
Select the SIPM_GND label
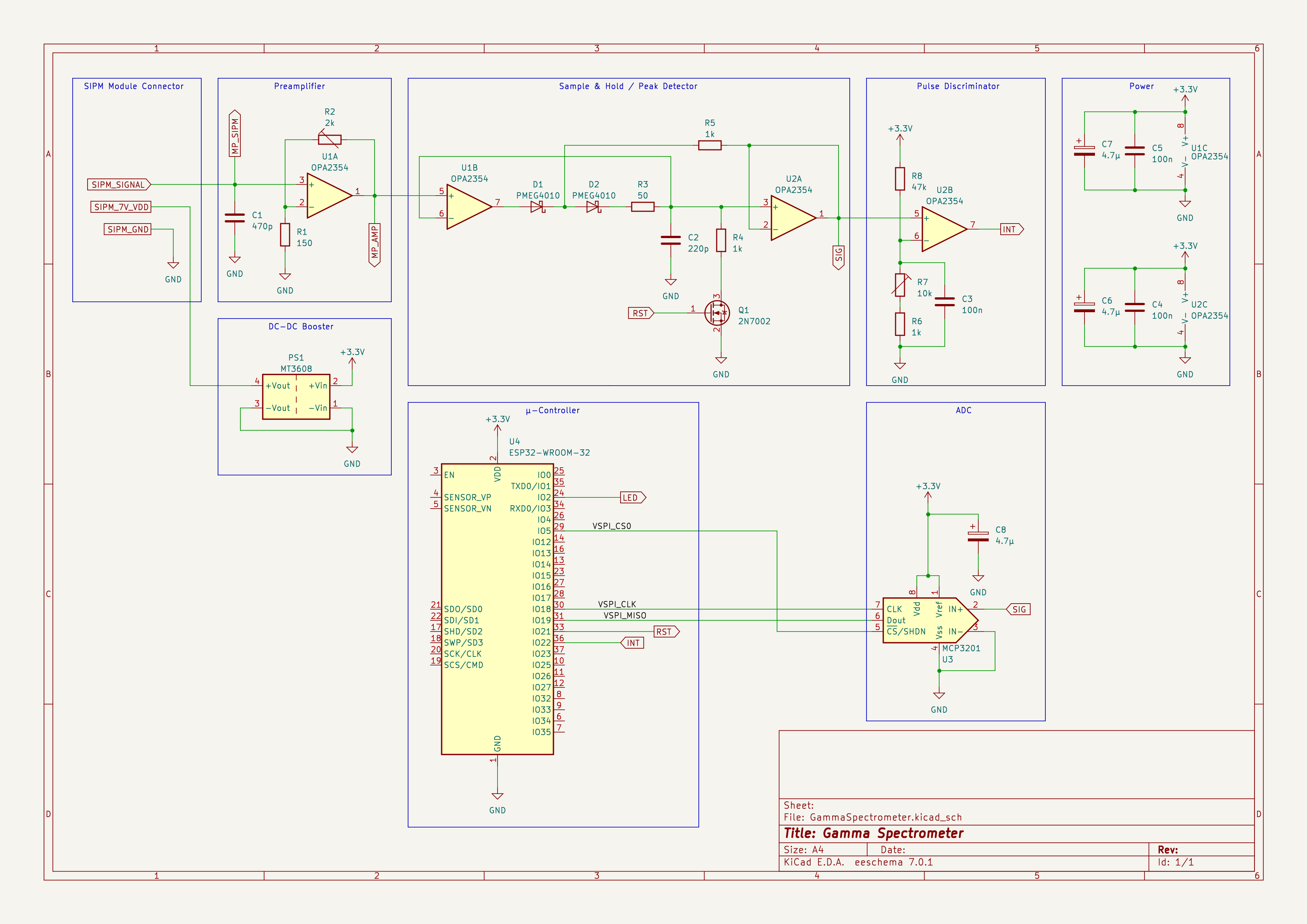[127, 229]
